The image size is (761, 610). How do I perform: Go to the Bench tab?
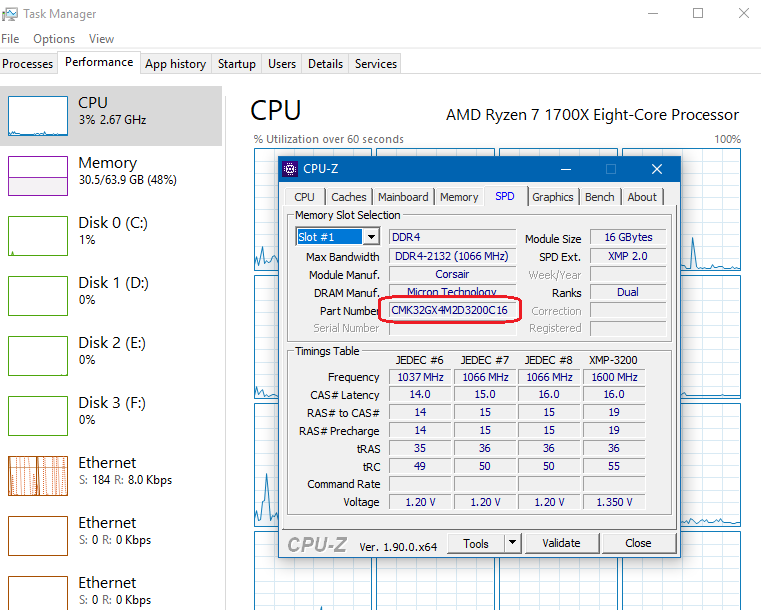[600, 197]
